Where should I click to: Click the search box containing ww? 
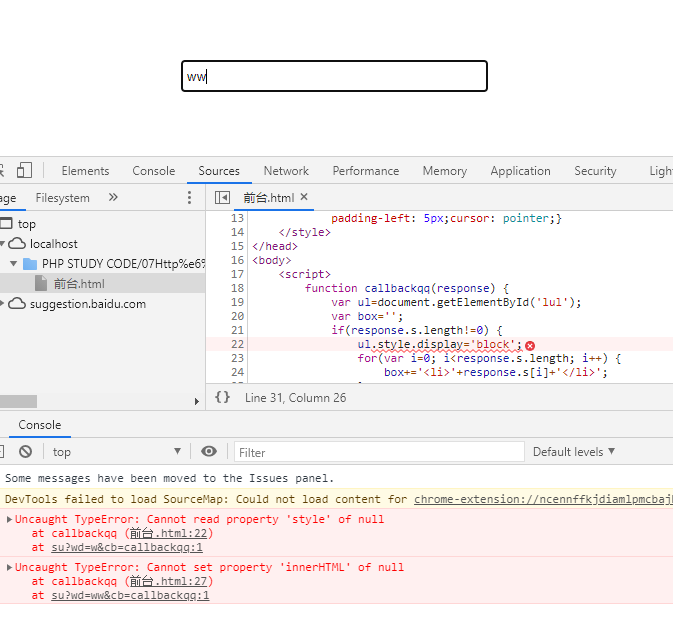point(334,76)
